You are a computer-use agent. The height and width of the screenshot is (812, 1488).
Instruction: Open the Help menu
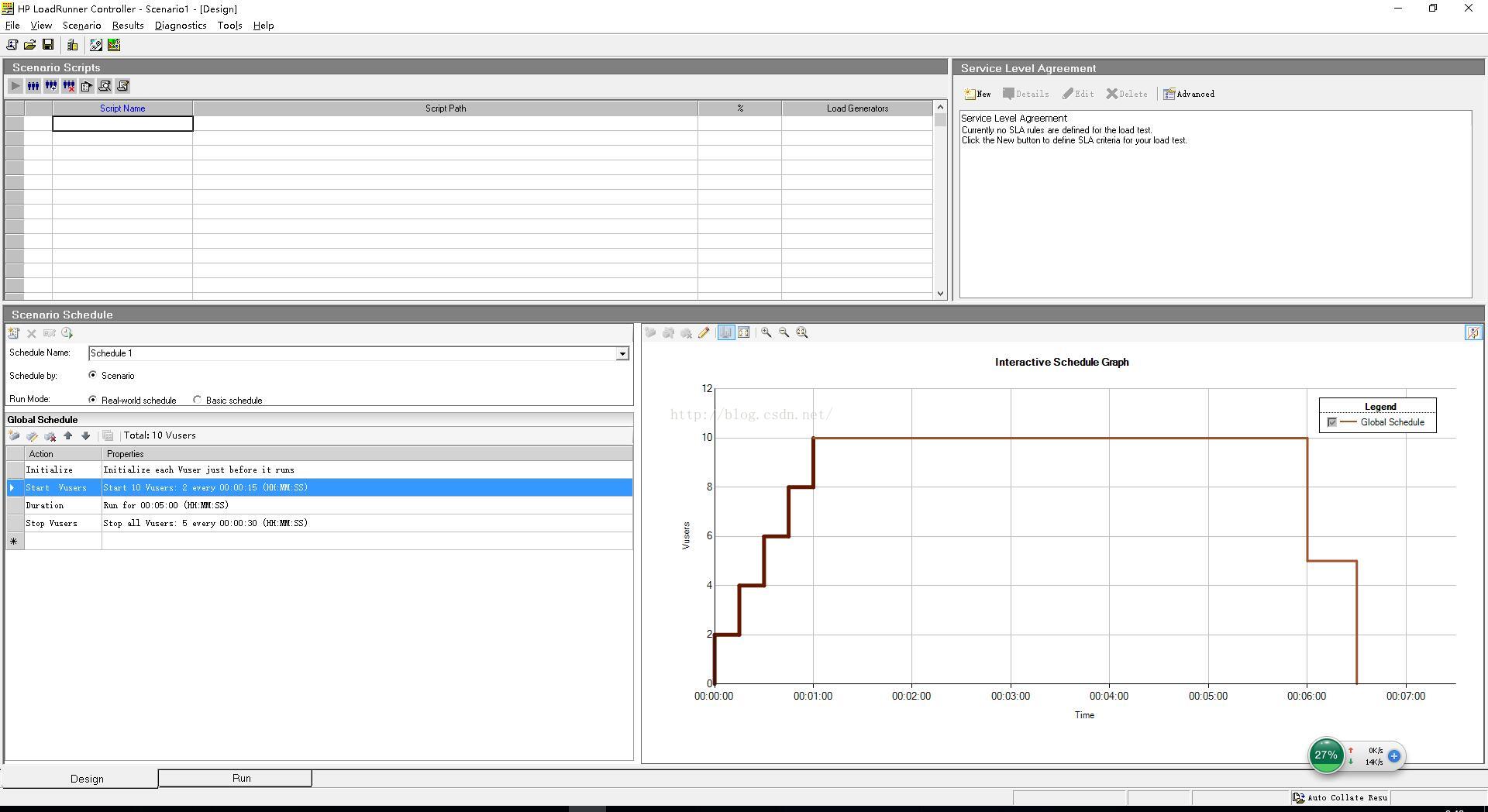[x=263, y=26]
